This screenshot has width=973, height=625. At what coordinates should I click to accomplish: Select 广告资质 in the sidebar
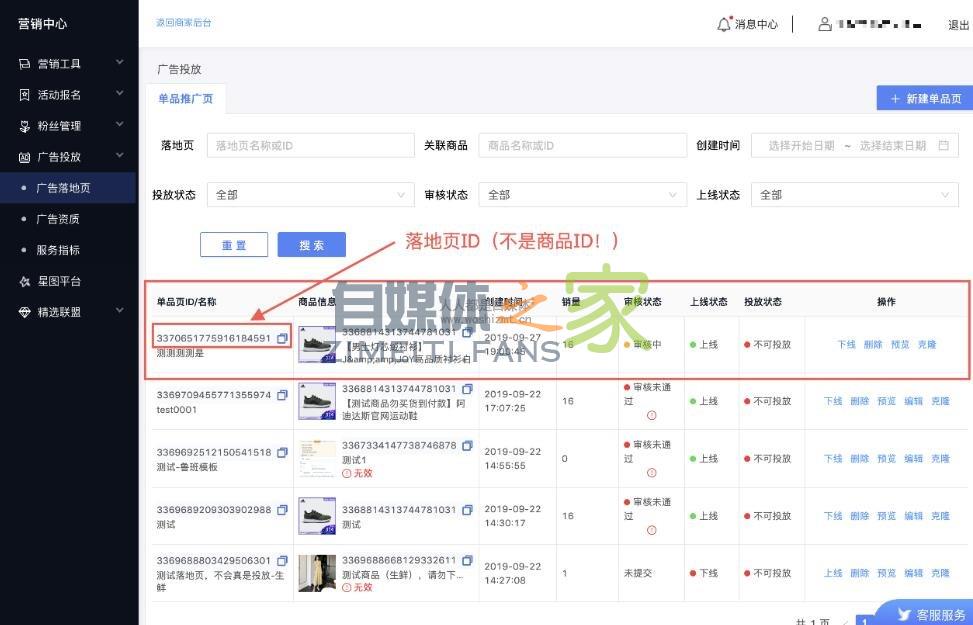tap(58, 219)
